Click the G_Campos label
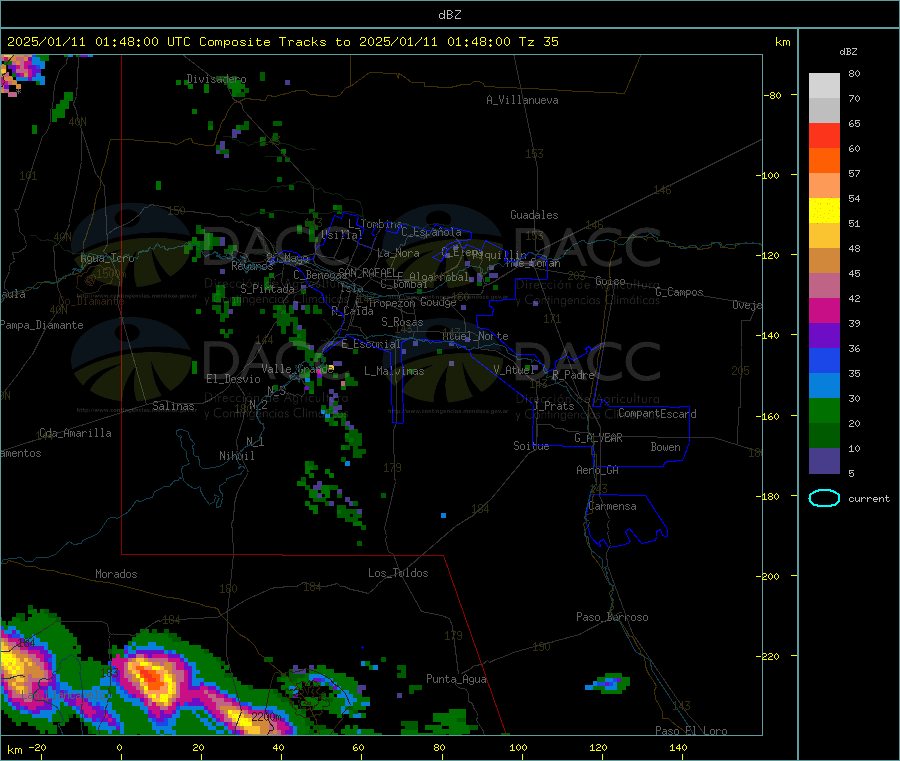The image size is (900, 761). pyautogui.click(x=679, y=292)
